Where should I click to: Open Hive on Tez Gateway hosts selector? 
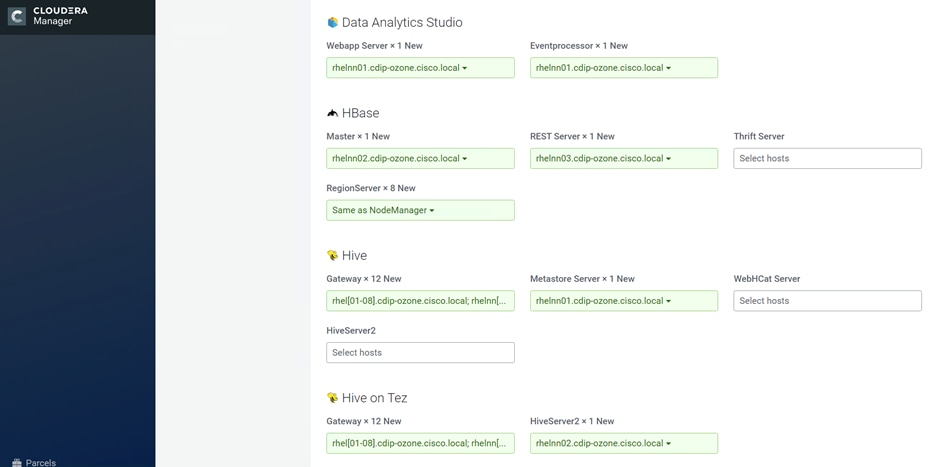pyautogui.click(x=420, y=443)
